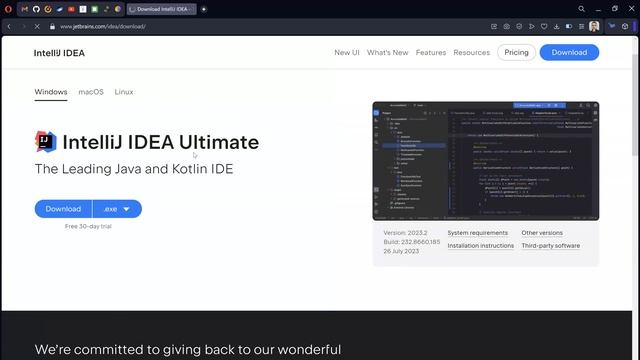The image size is (640, 360).
Task: Open the Installation instructions link
Action: point(481,246)
